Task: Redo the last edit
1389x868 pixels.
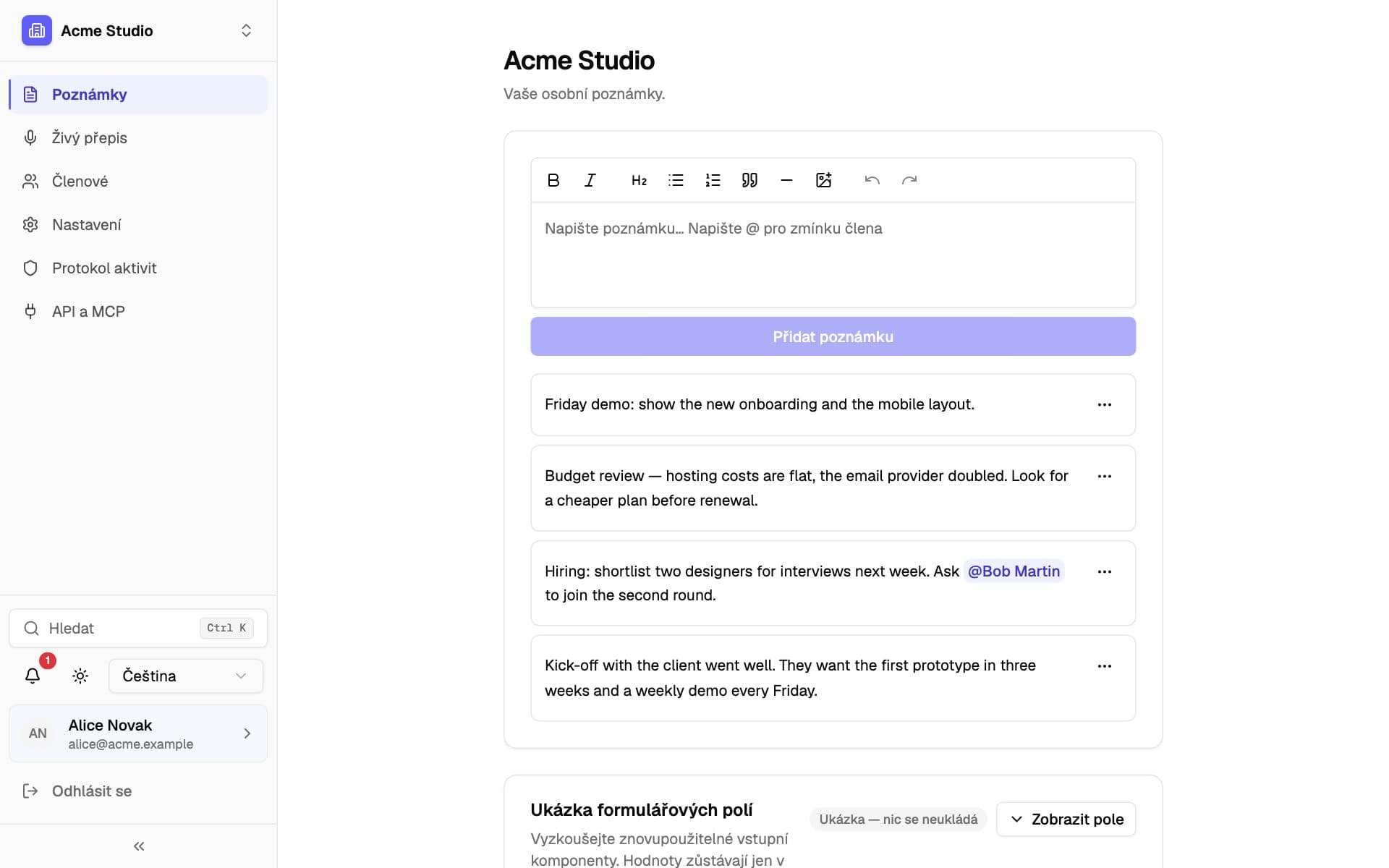Action: 909,180
